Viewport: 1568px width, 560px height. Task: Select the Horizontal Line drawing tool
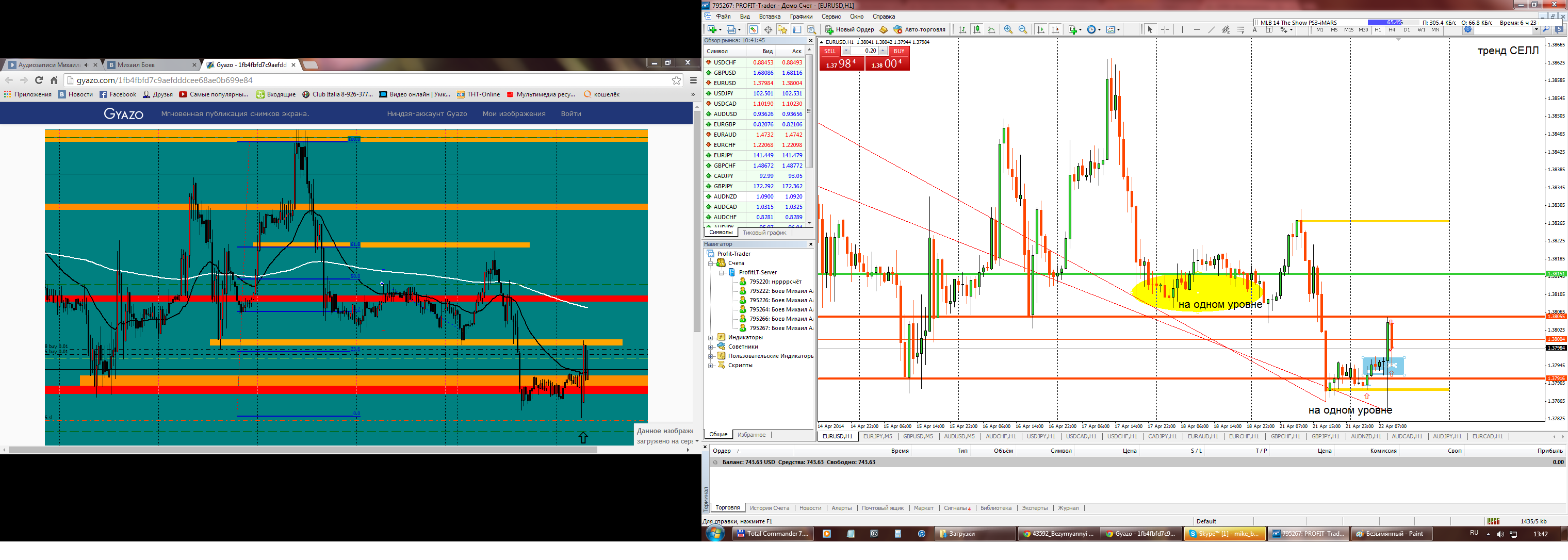(1197, 30)
